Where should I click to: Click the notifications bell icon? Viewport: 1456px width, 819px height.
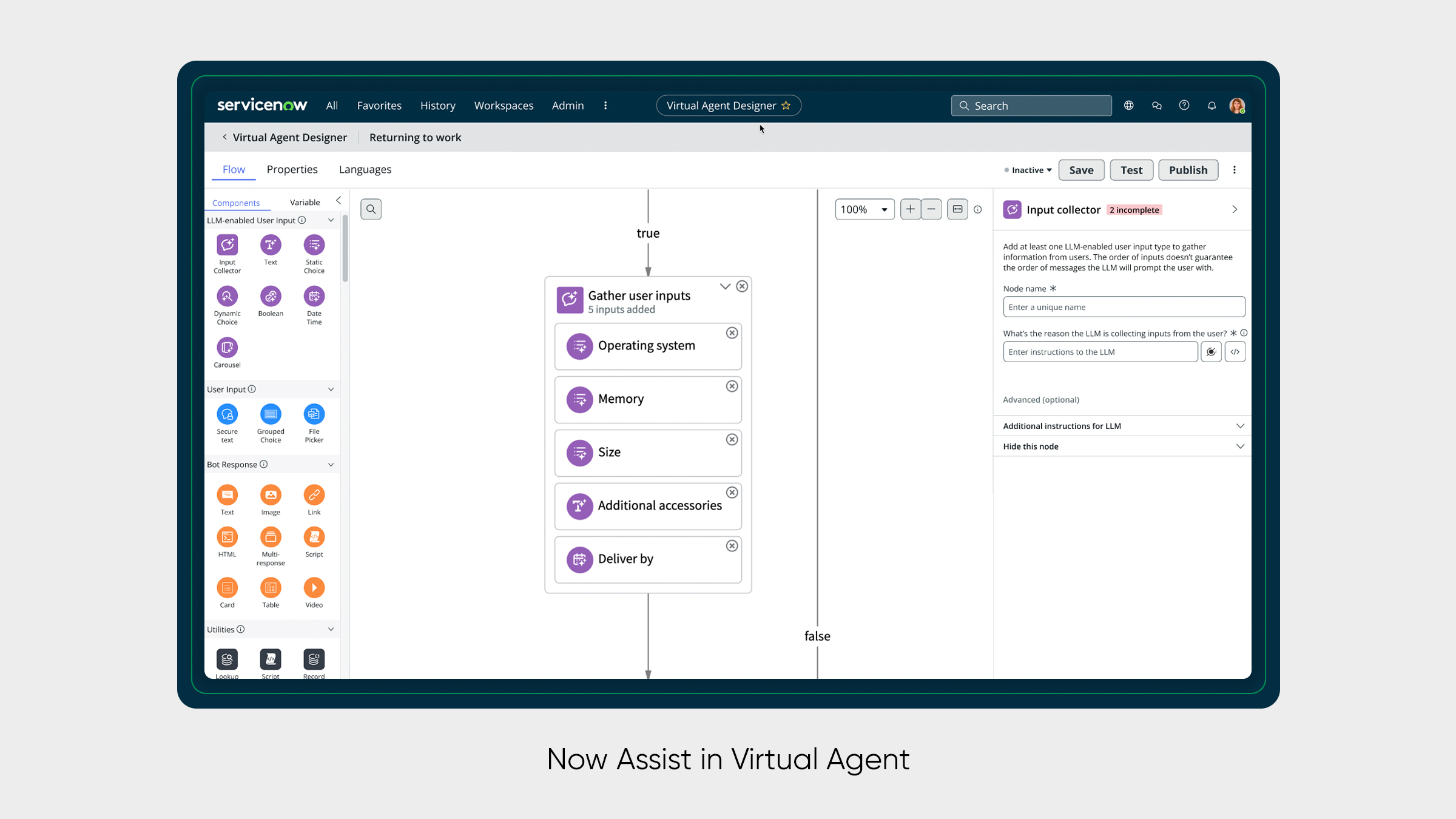(1212, 106)
